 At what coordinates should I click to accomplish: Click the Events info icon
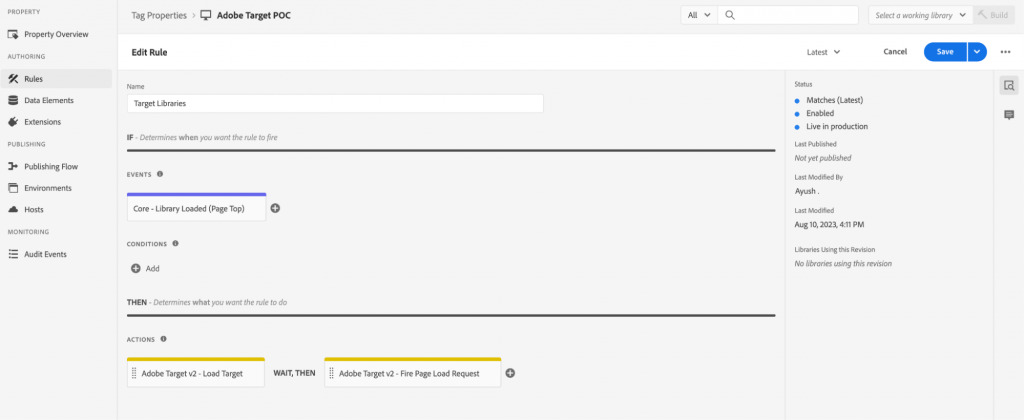click(160, 174)
